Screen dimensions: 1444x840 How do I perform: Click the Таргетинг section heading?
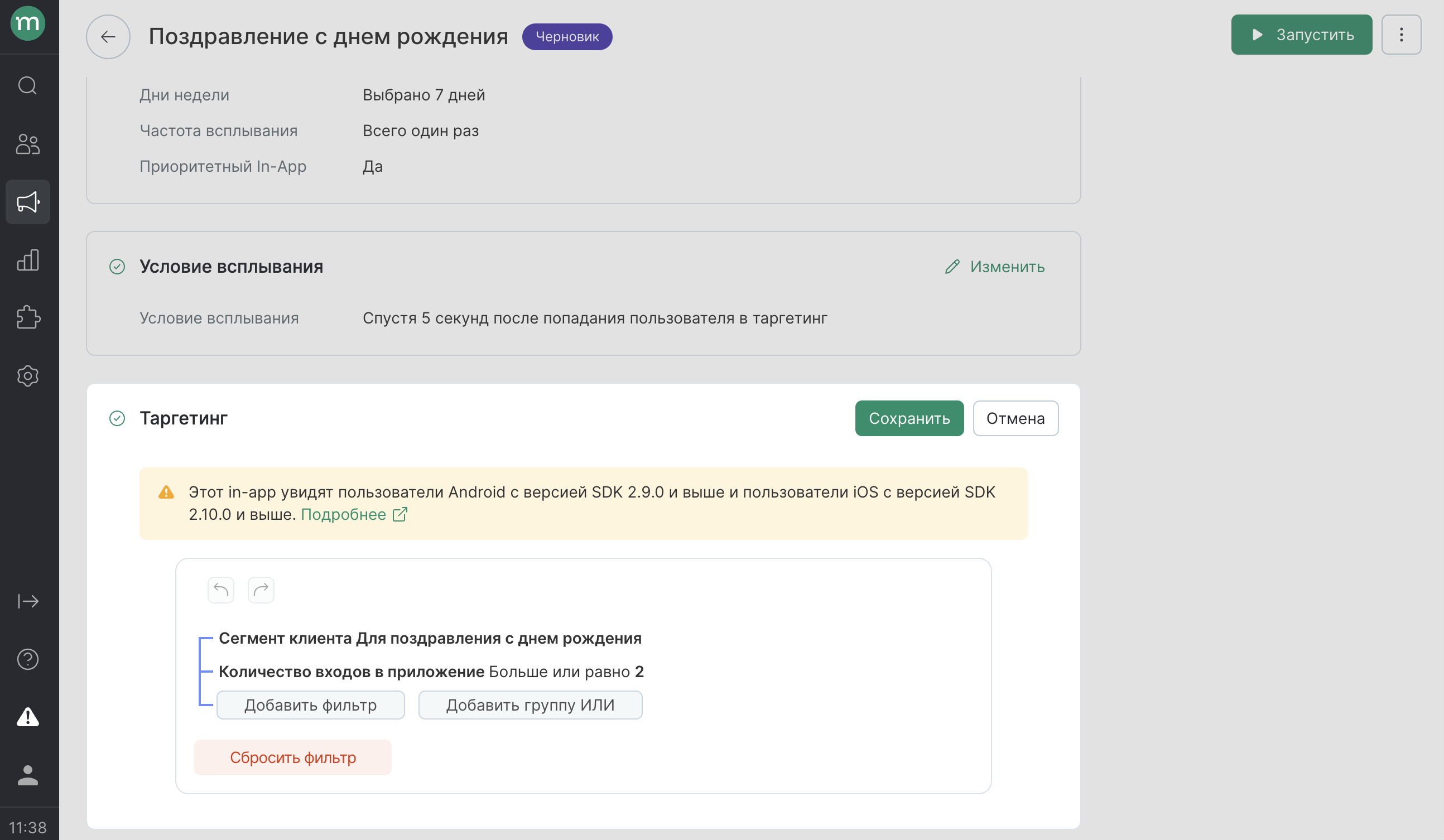(184, 418)
